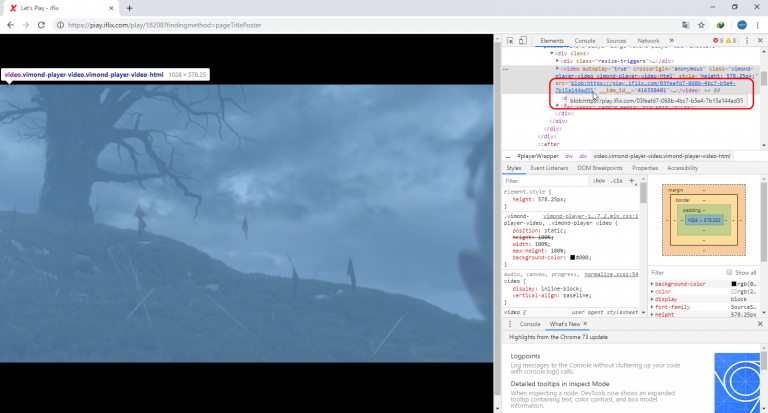The width and height of the screenshot is (768, 413).
Task: Expand the computed font-family property
Action: coord(652,307)
